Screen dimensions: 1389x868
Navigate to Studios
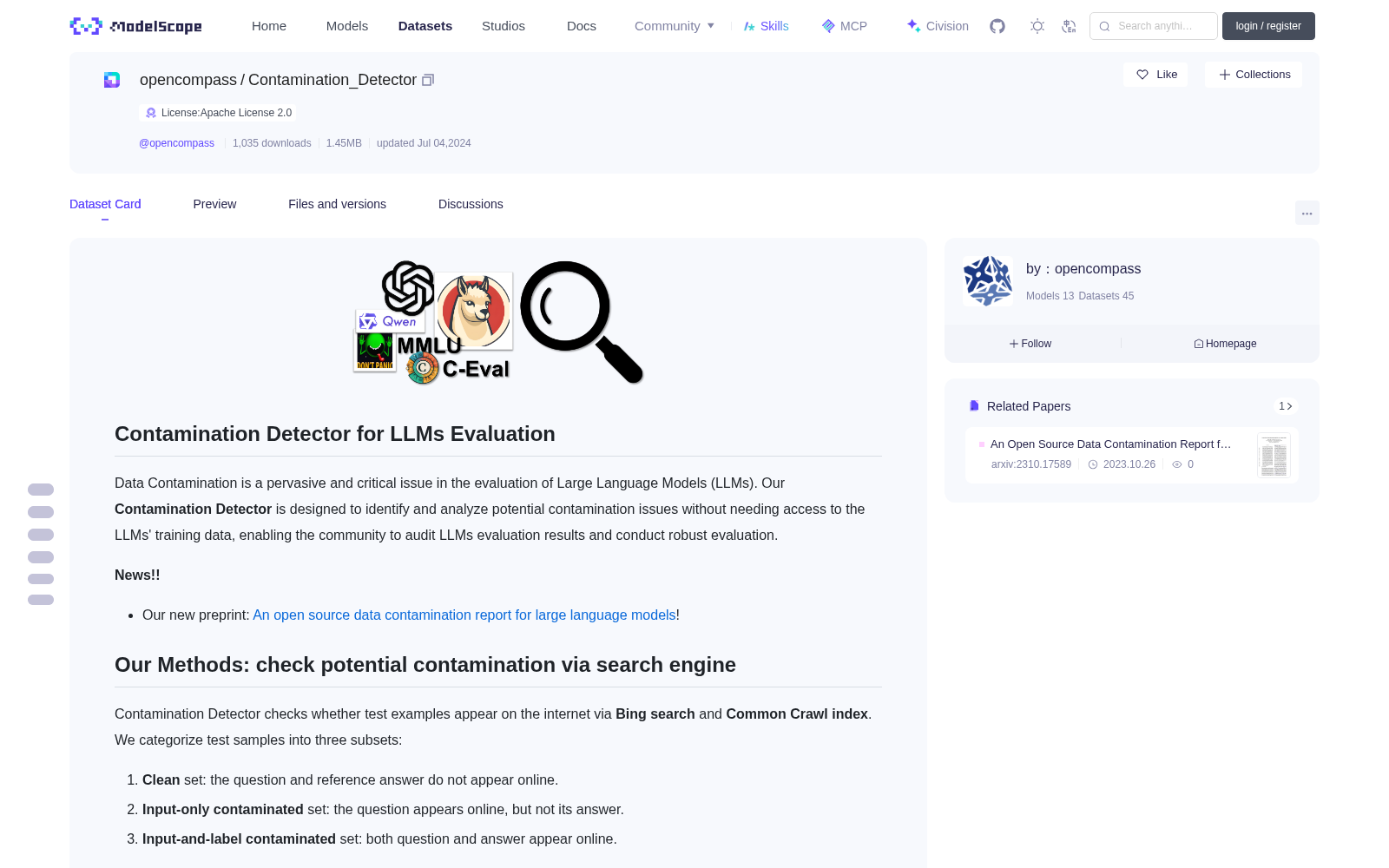tap(504, 26)
